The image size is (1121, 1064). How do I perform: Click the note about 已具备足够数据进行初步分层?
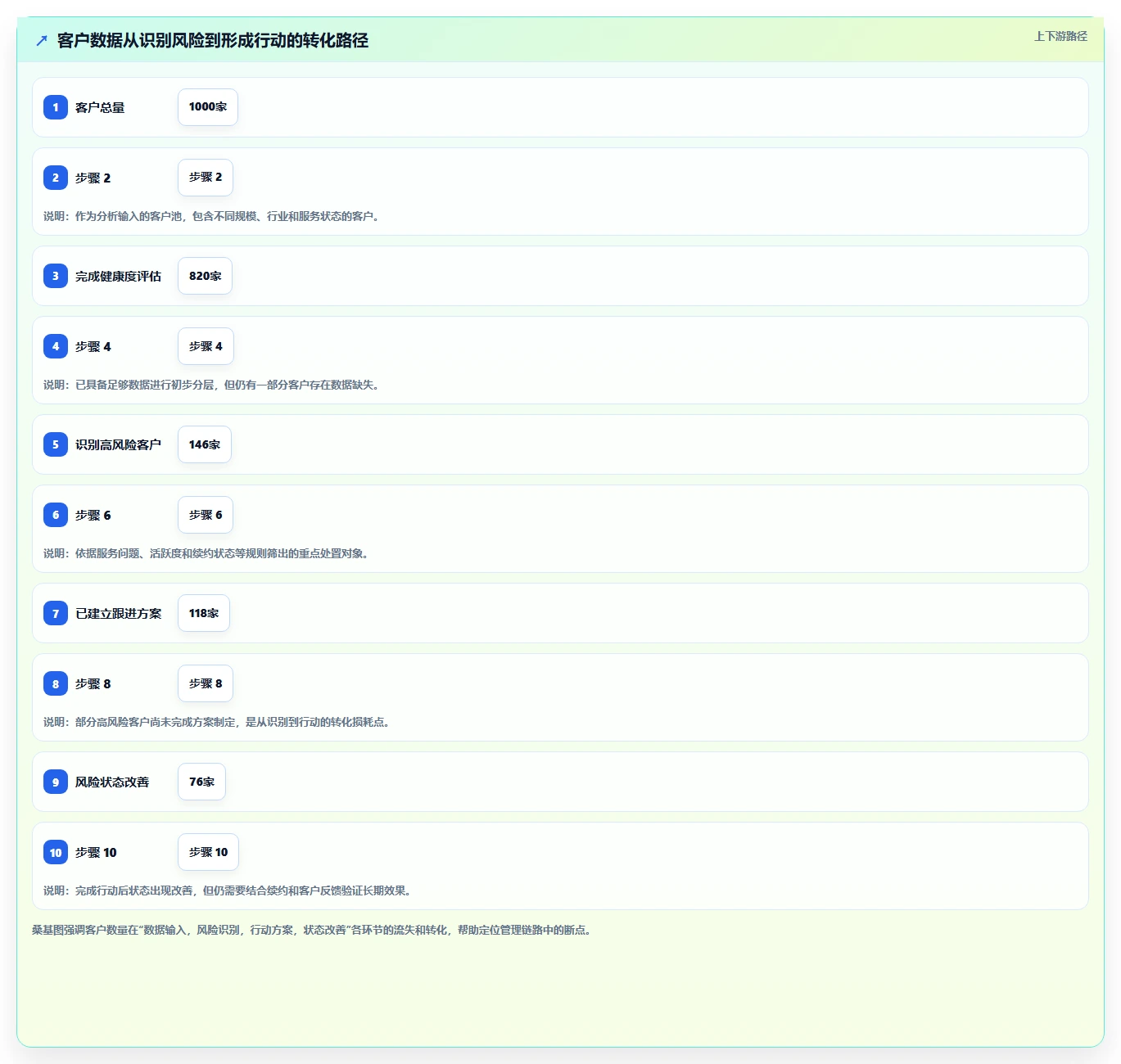pos(214,385)
